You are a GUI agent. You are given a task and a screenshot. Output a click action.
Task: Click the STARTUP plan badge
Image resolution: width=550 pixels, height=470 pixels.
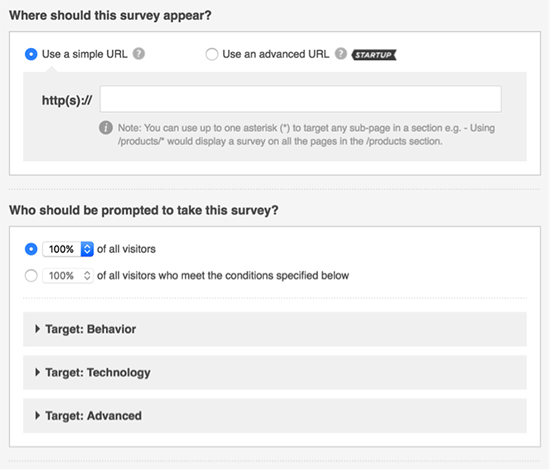[374, 55]
